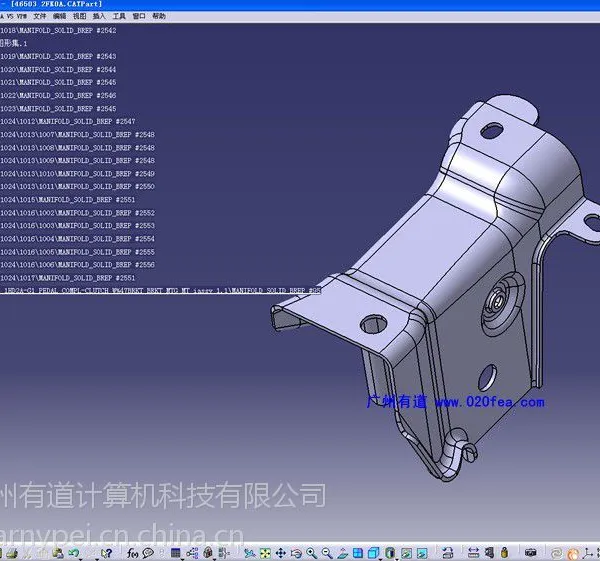The height and width of the screenshot is (561, 600).
Task: Open the 帮助 (Help) menu
Action: point(159,16)
